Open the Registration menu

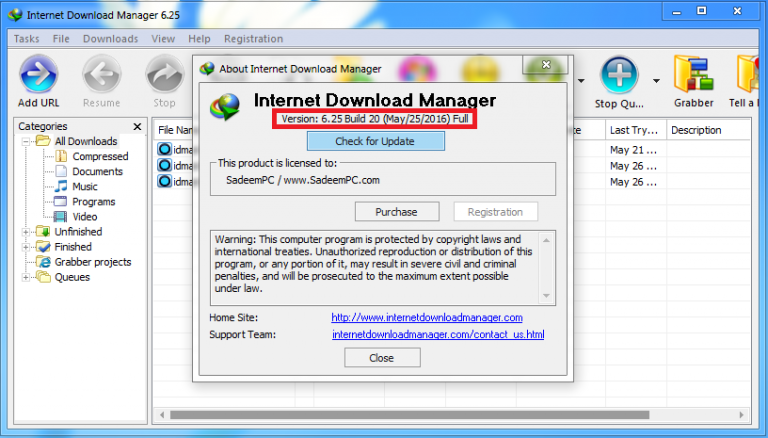(x=253, y=39)
